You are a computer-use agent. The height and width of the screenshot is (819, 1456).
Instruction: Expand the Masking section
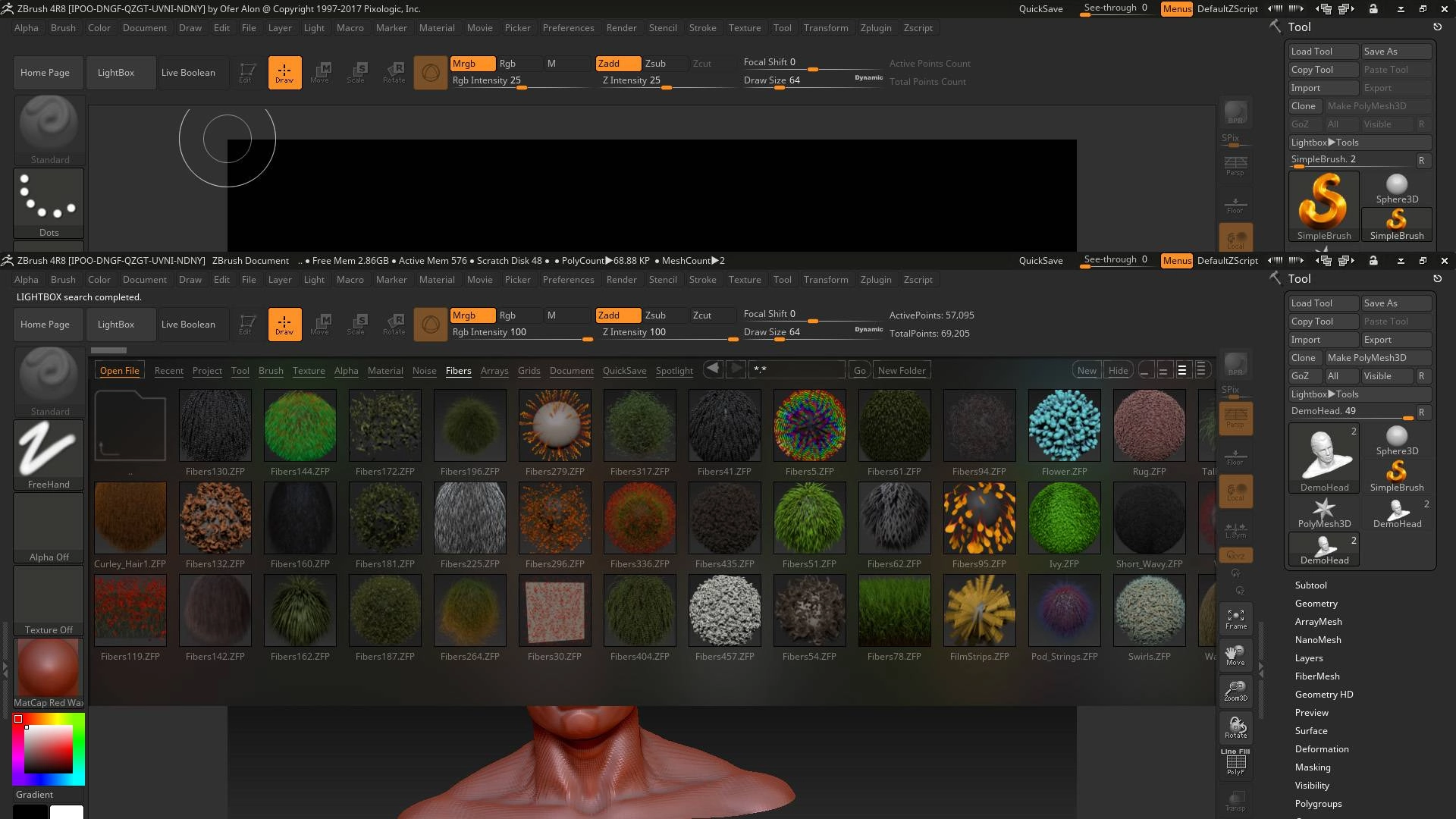coord(1313,767)
